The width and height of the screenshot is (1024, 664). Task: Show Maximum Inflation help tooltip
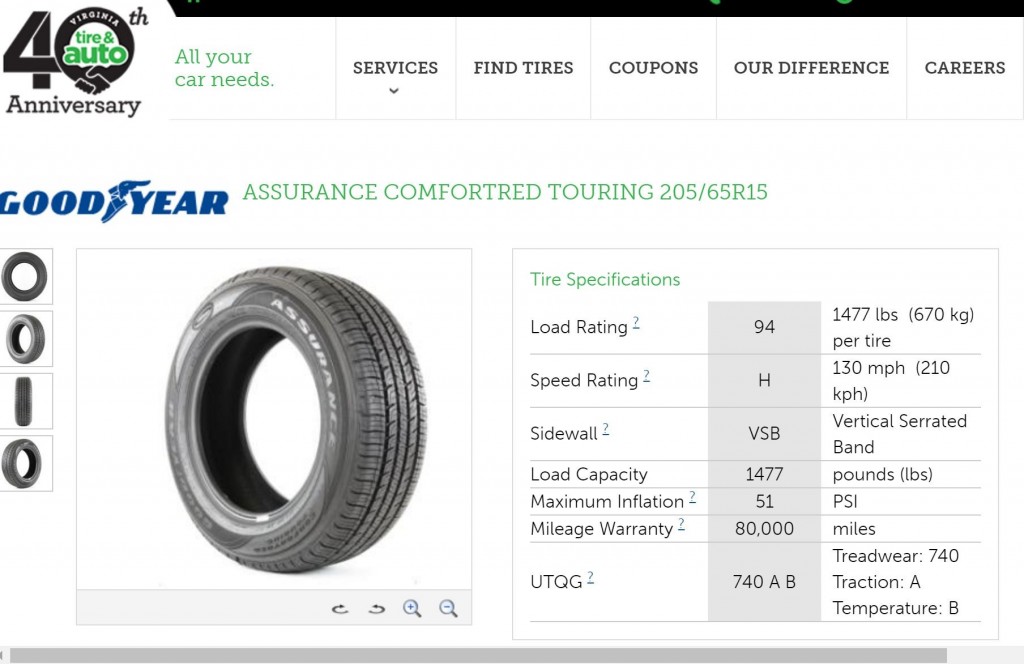692,497
